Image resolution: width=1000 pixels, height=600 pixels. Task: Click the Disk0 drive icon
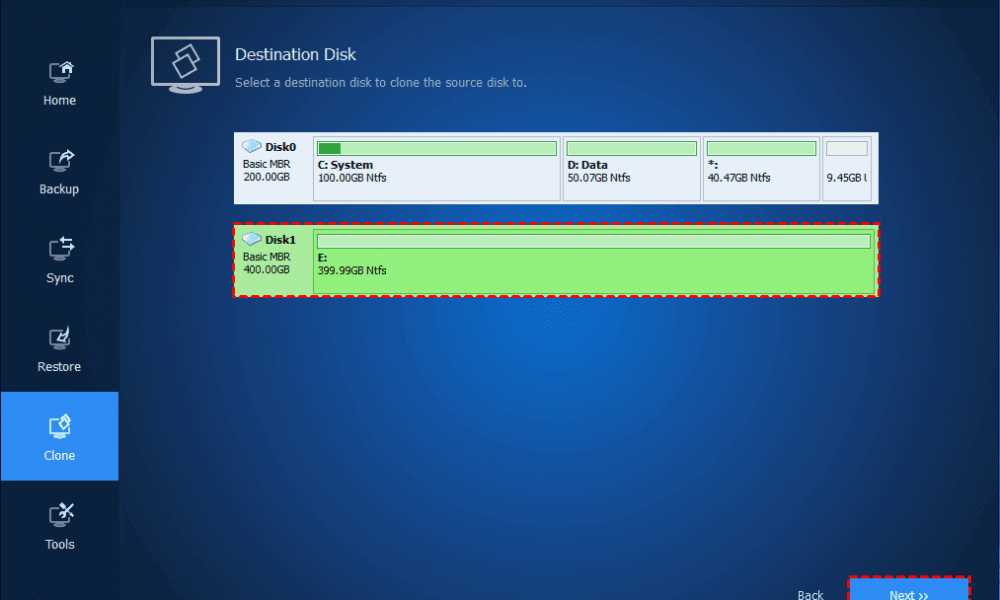(x=252, y=146)
